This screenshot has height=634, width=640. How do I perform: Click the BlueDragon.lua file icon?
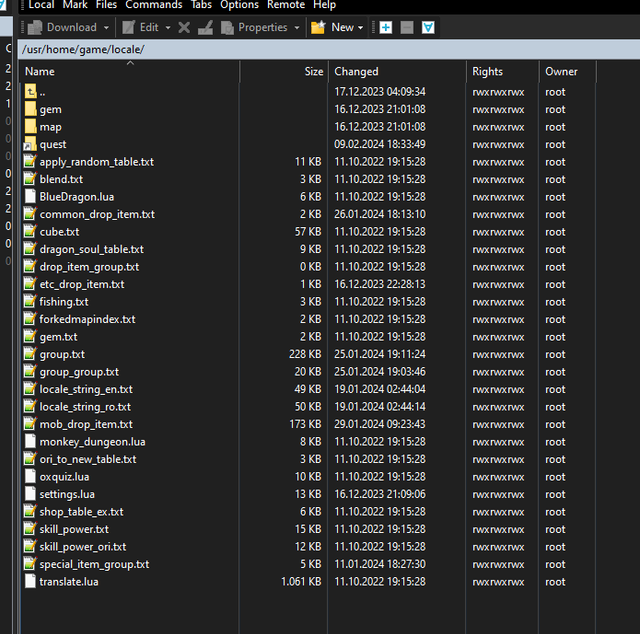click(30, 197)
